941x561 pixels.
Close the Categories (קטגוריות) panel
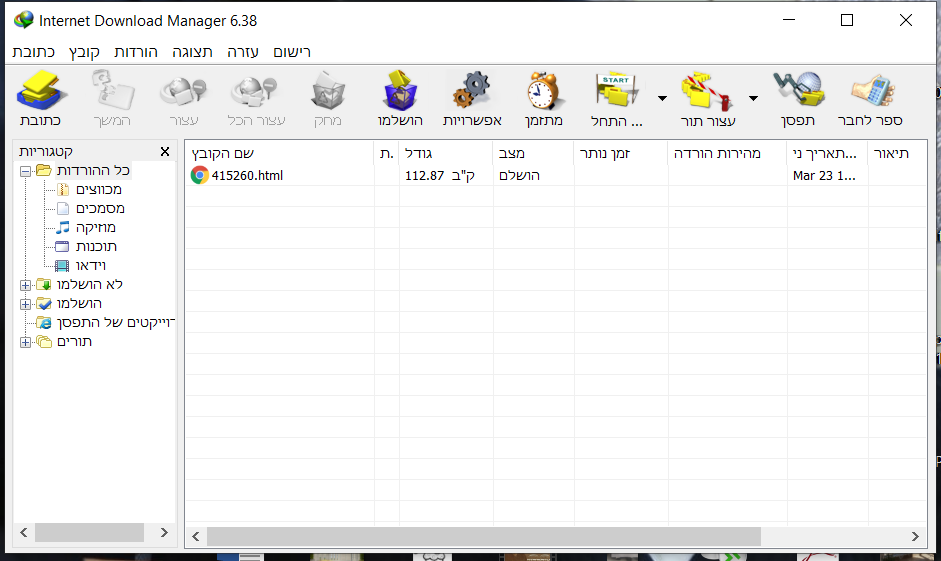[x=165, y=152]
